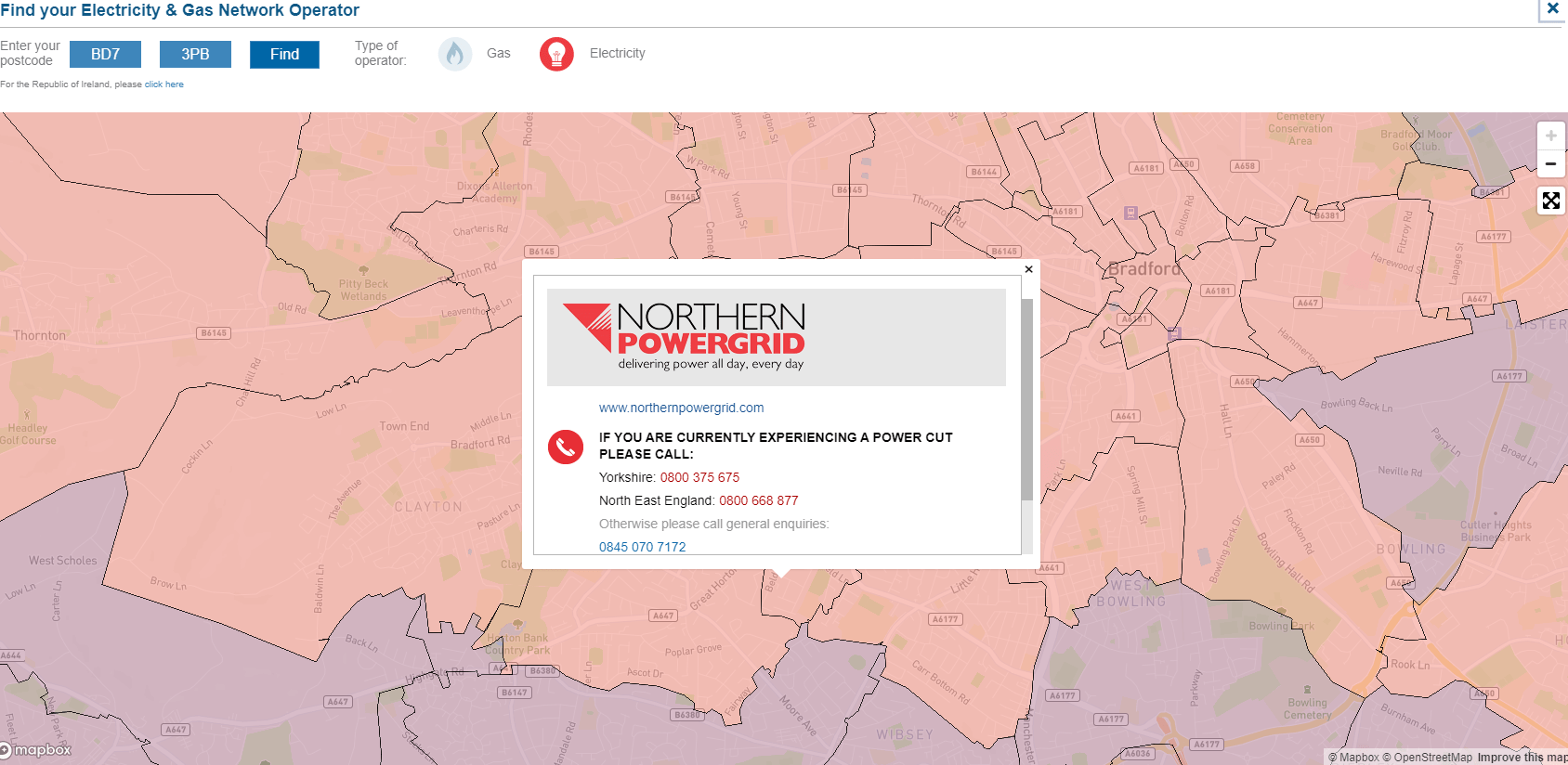Click the Bradford city label on map
This screenshot has width=1568, height=765.
[x=1144, y=268]
